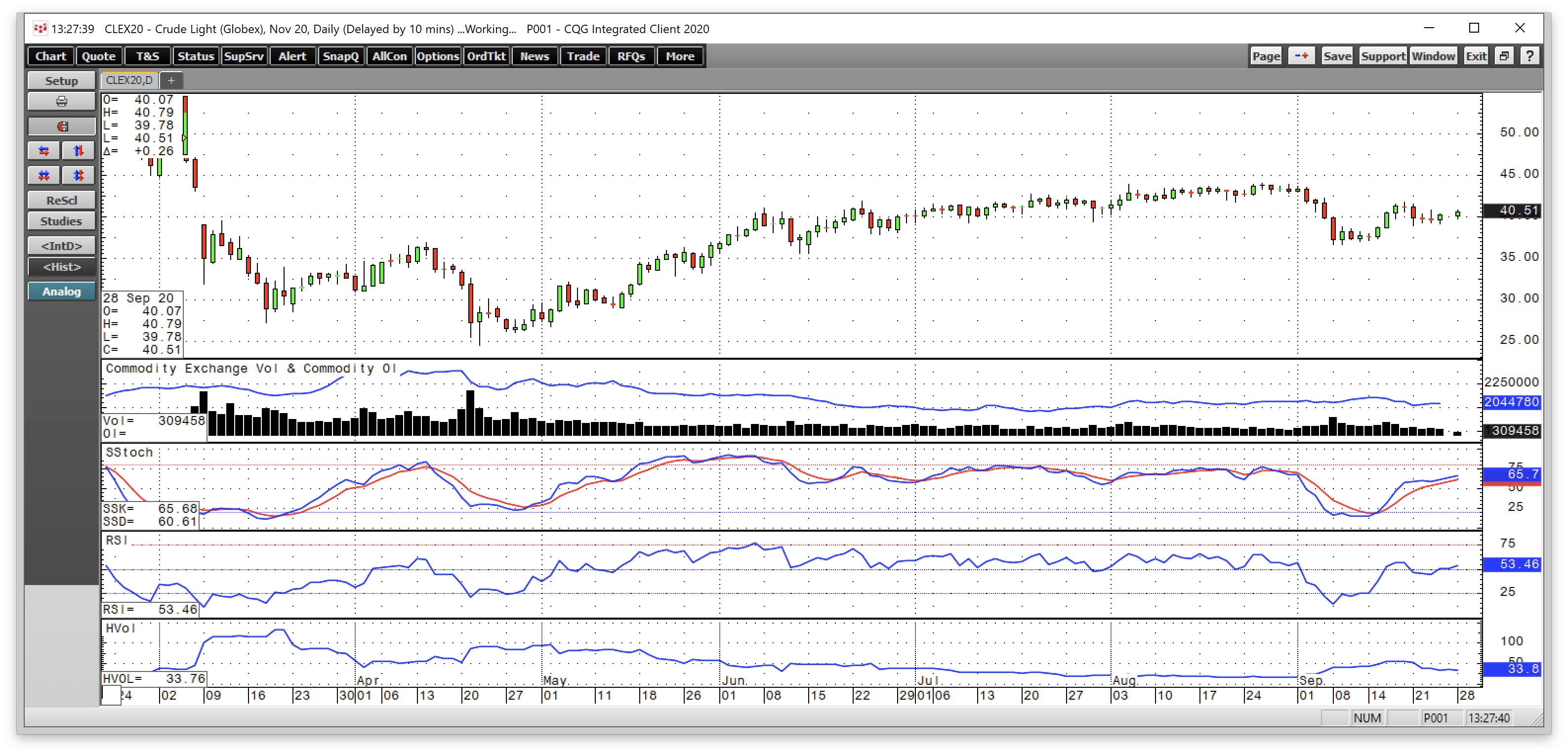Image resolution: width=1568 pixels, height=755 pixels.
Task: Click the 53.46 RSI scale value label
Action: pyautogui.click(x=1512, y=564)
